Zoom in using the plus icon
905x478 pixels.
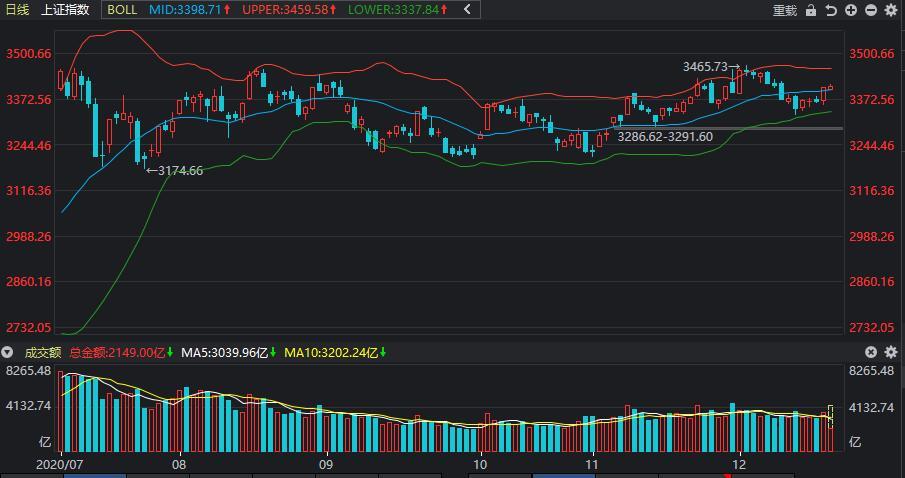pos(851,10)
